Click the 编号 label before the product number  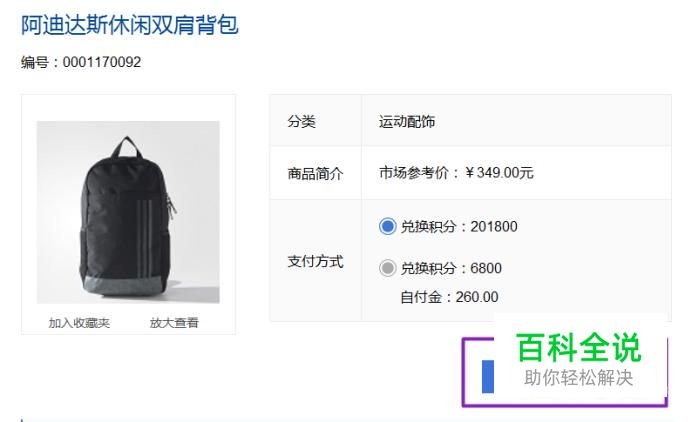tap(34, 62)
